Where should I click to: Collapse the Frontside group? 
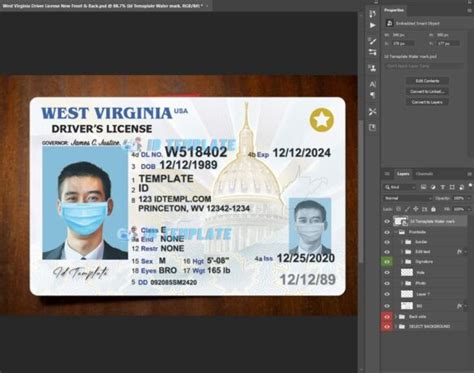pyautogui.click(x=396, y=232)
